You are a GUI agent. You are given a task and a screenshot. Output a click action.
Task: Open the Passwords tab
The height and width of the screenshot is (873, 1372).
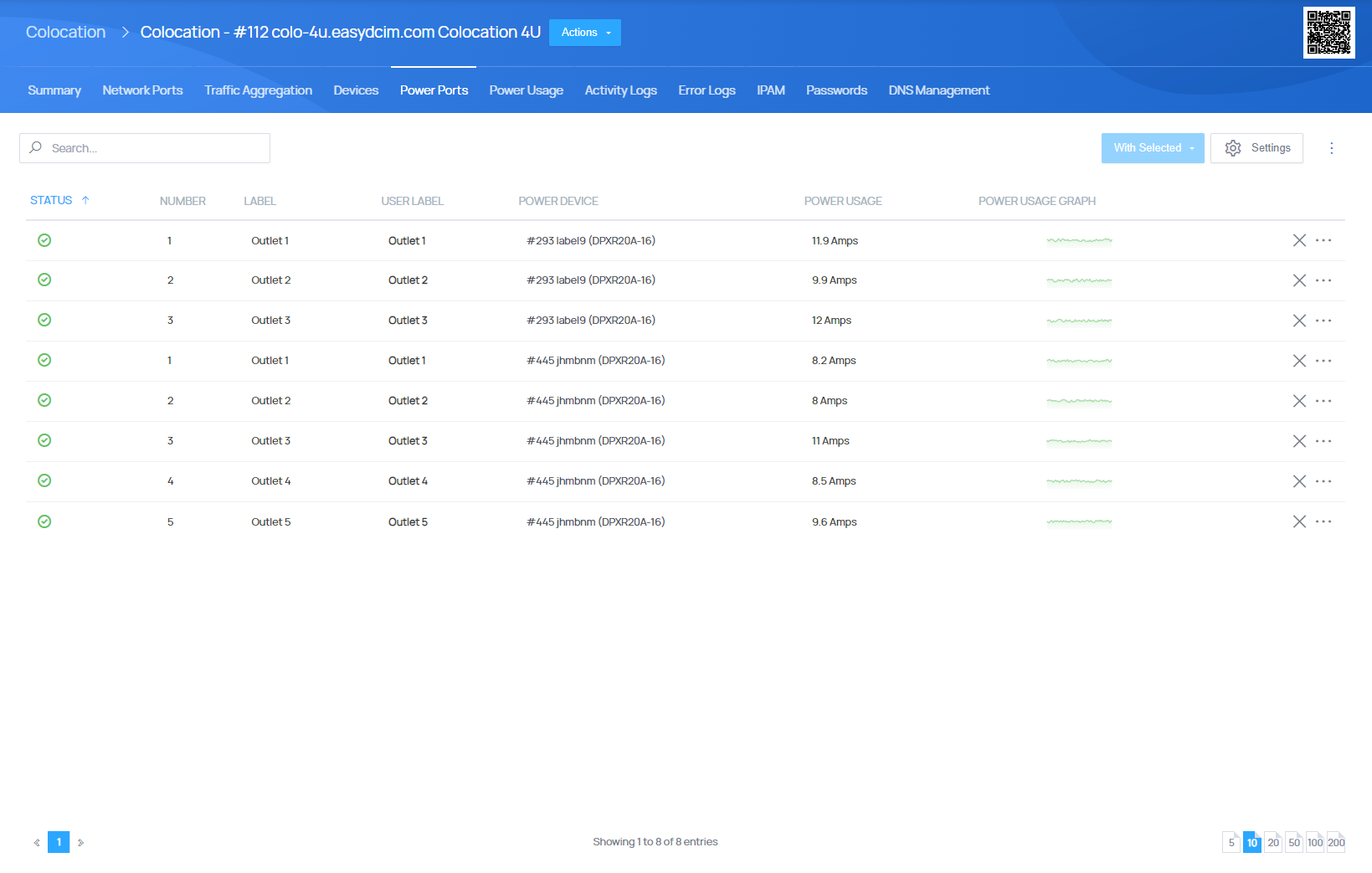pos(836,90)
